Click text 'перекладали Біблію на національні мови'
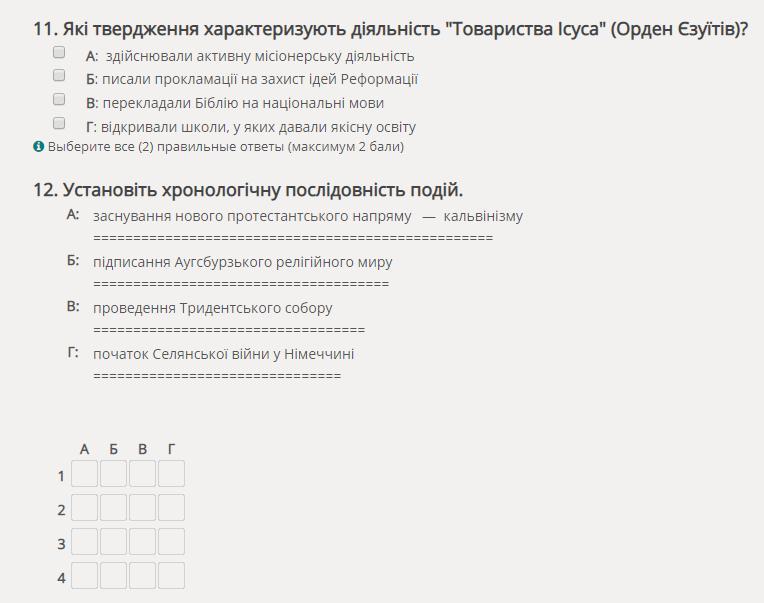 pyautogui.click(x=243, y=103)
